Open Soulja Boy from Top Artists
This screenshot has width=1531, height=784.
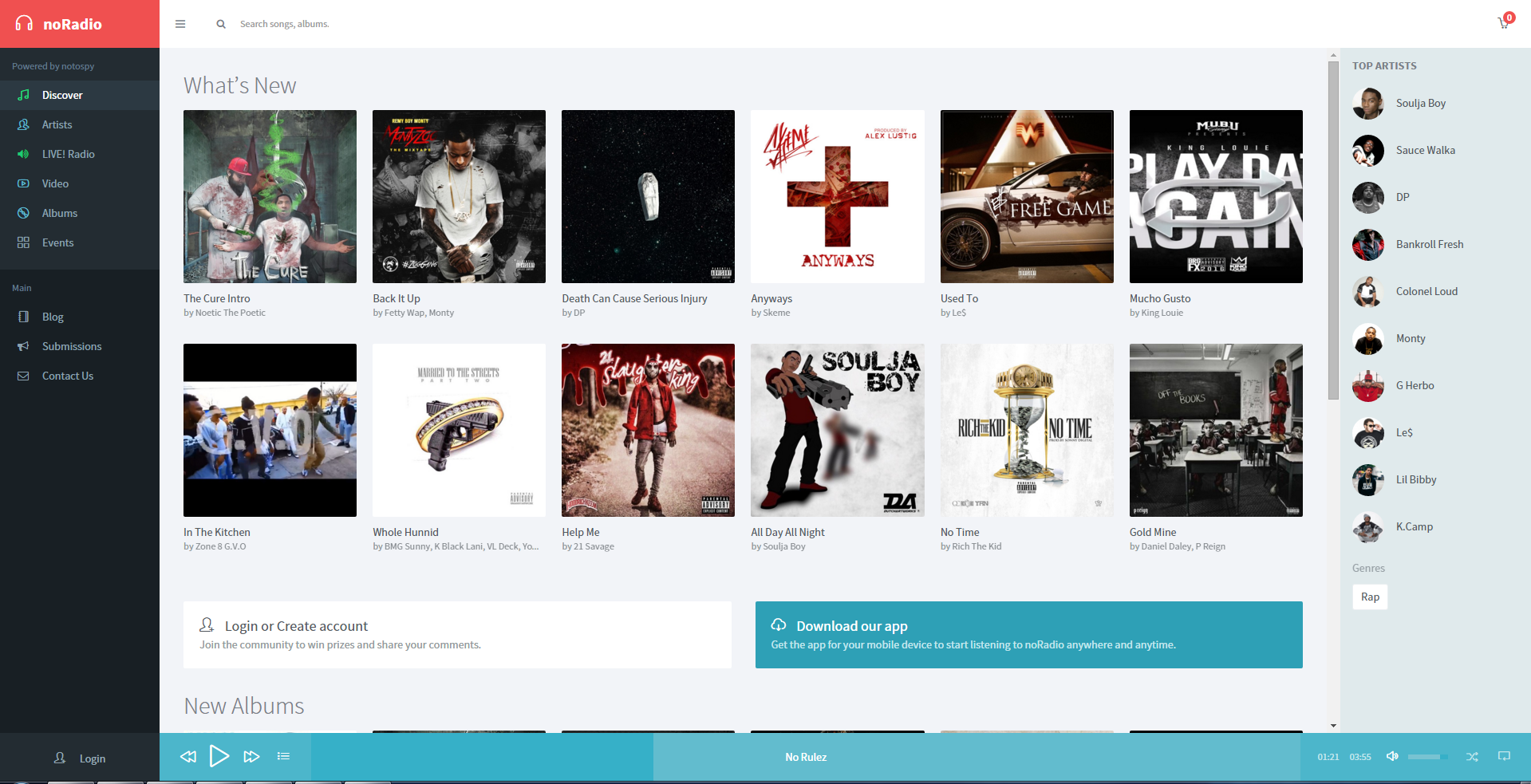(x=1422, y=103)
